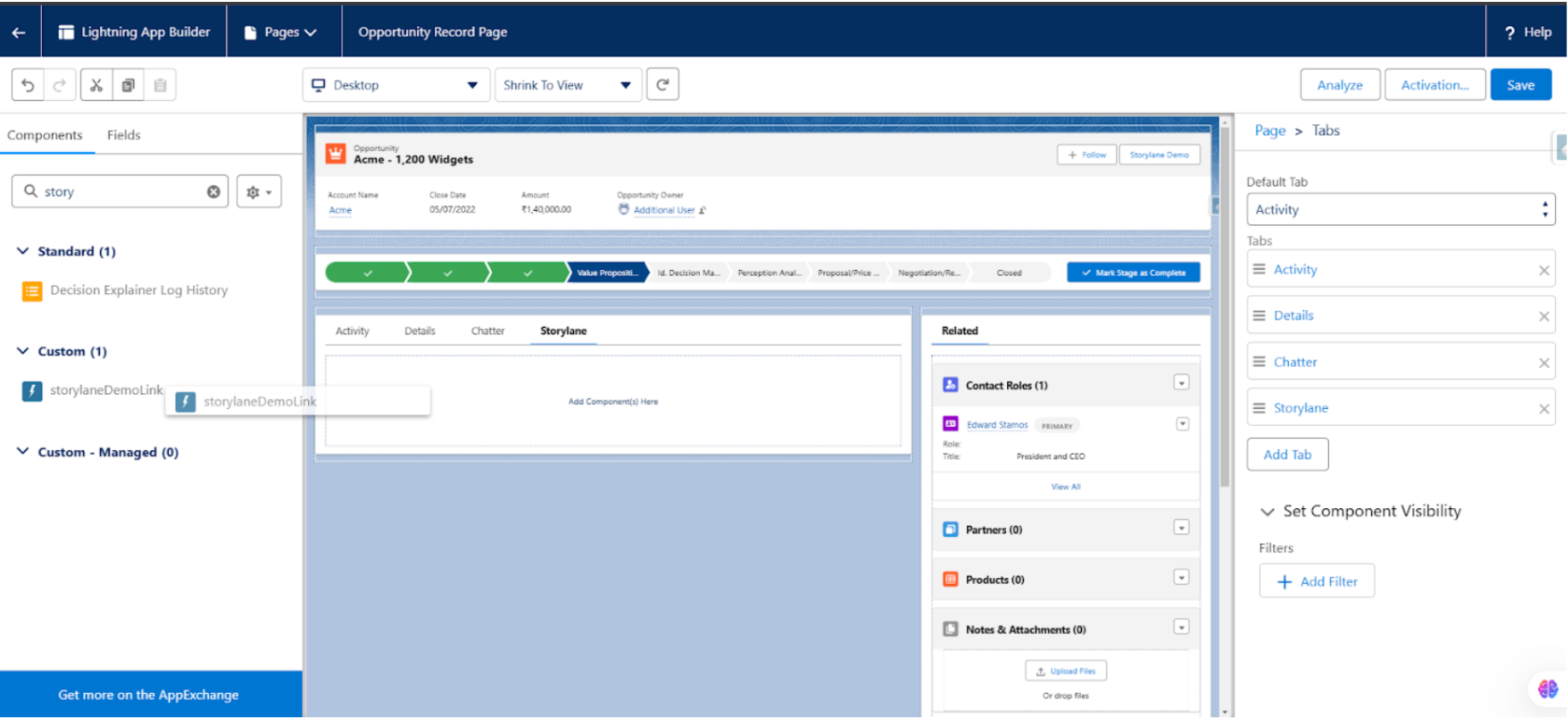Click the Save button

[x=1519, y=85]
